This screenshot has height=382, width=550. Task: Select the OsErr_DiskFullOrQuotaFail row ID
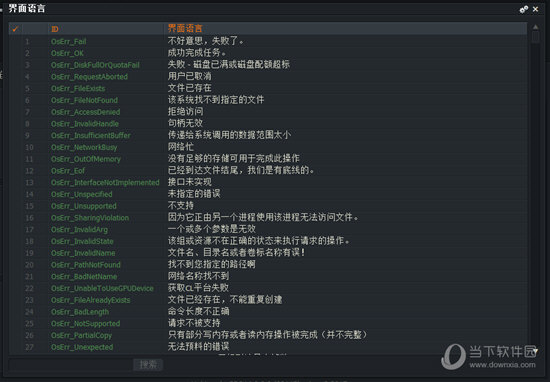[95, 65]
